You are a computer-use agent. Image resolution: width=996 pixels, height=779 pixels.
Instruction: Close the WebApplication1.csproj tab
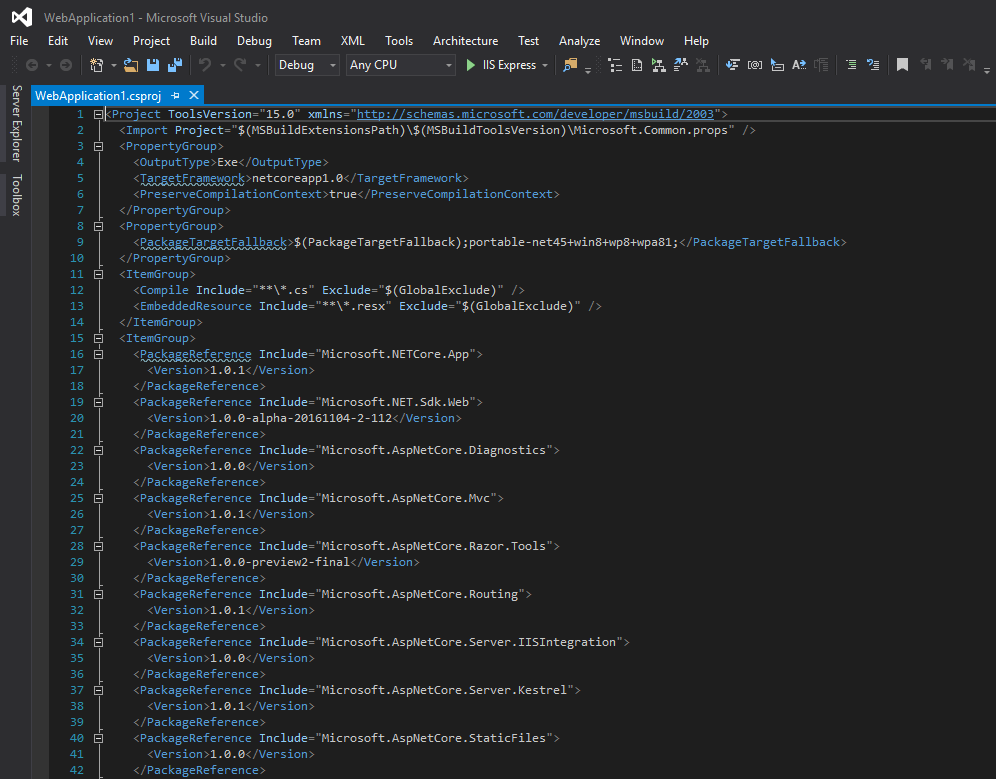pyautogui.click(x=194, y=95)
